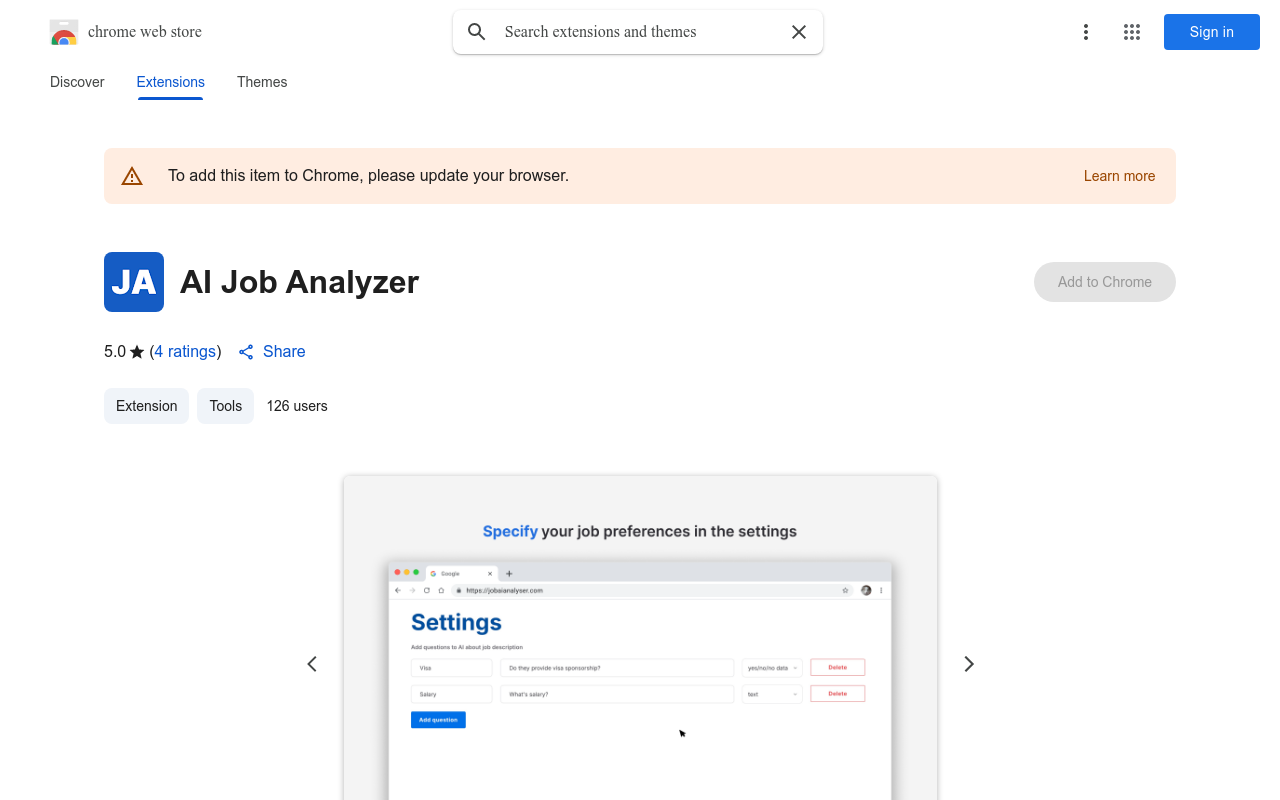Open the Learn more link
Image resolution: width=1280 pixels, height=800 pixels.
[1119, 176]
